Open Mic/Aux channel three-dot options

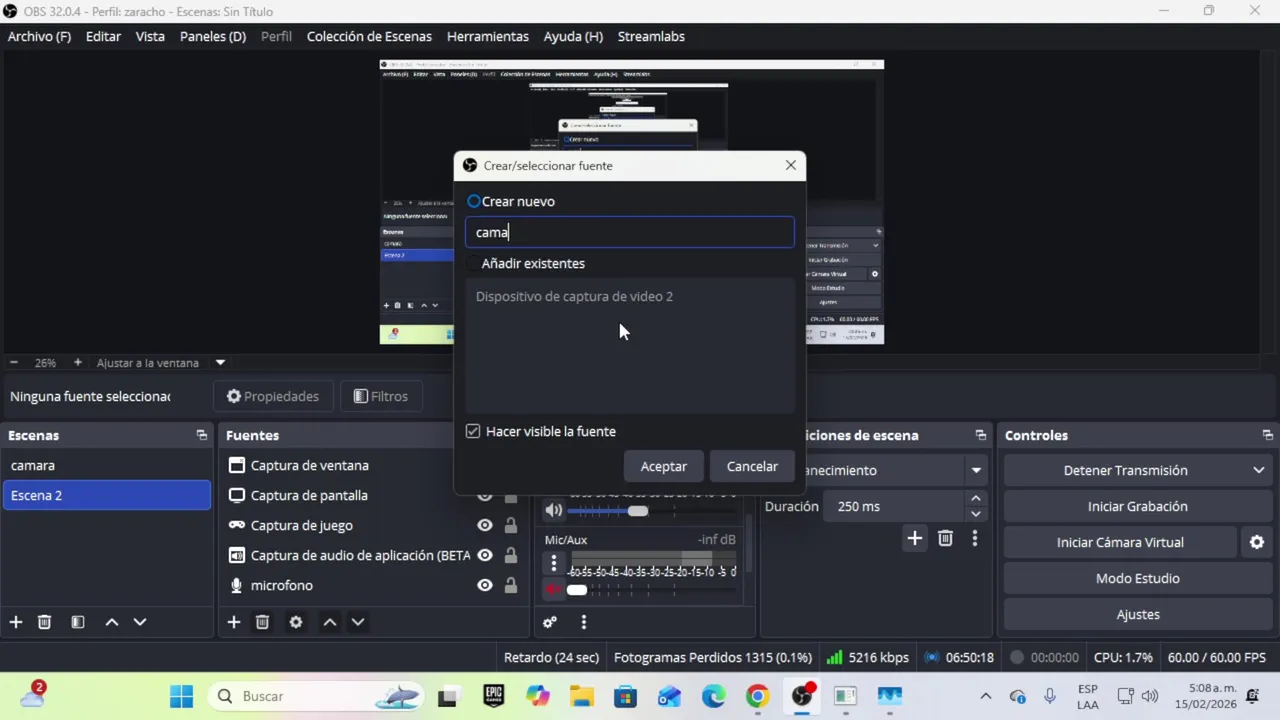point(554,564)
